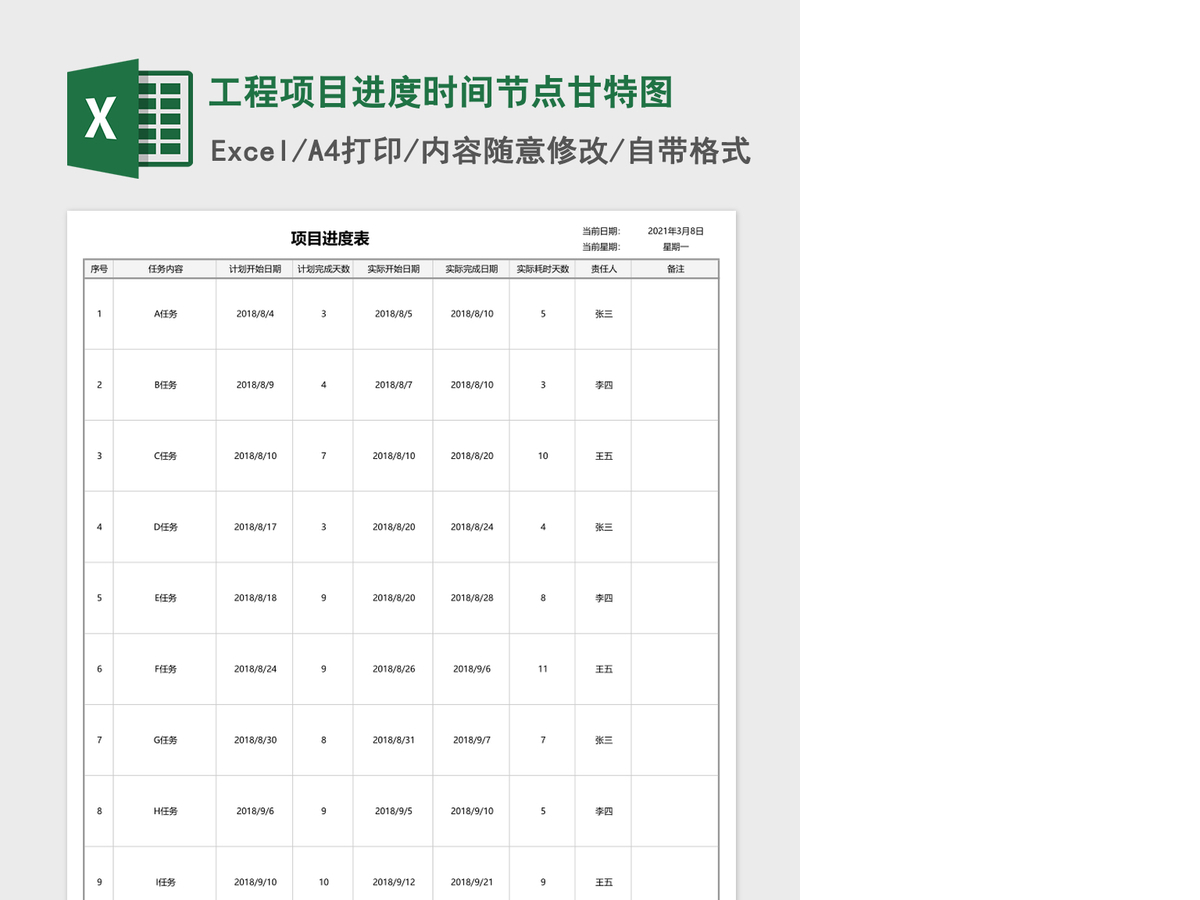1200x900 pixels.
Task: Click the 实际开始日期 column header
Action: pyautogui.click(x=393, y=269)
